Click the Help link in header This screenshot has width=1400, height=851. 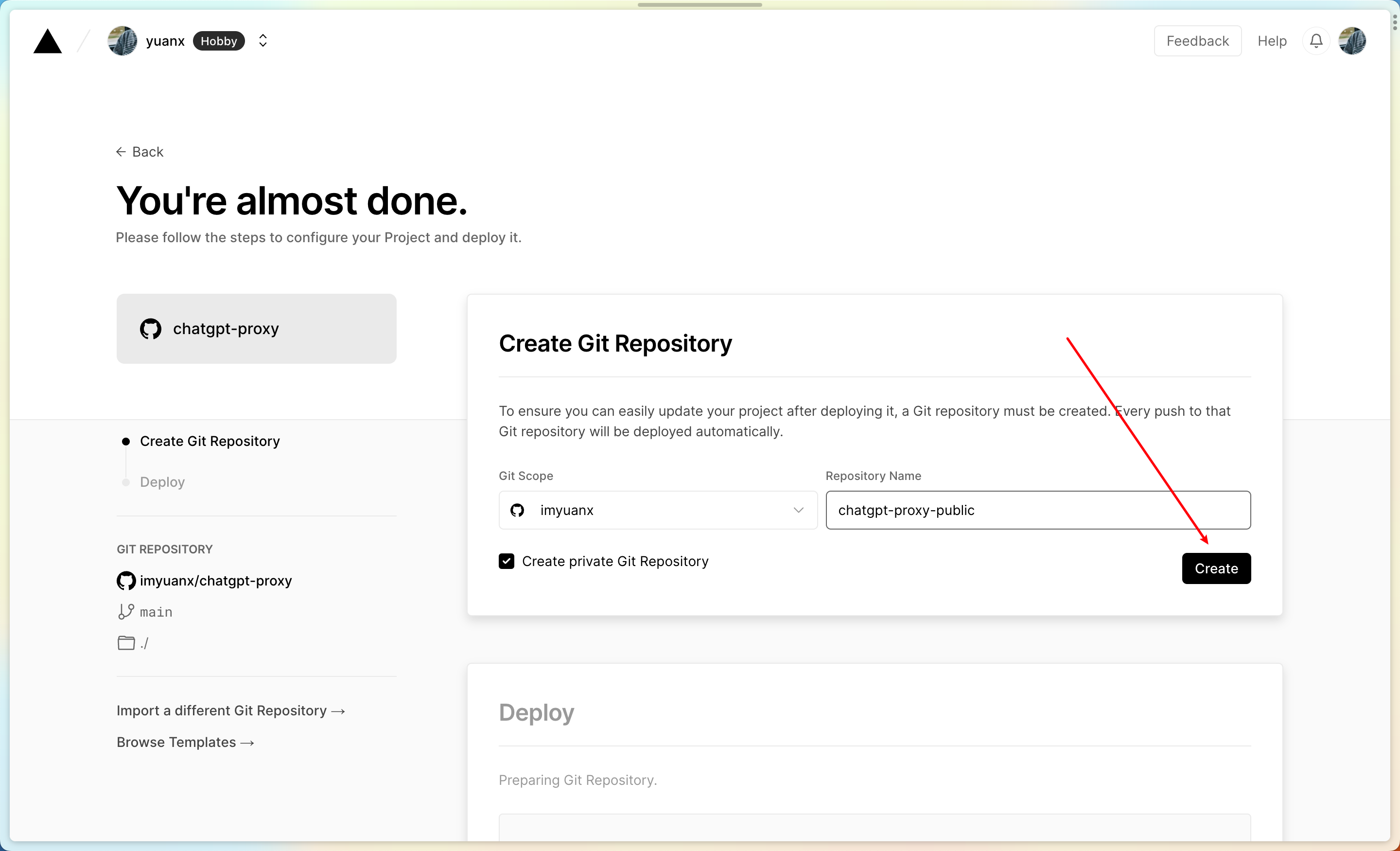coord(1272,41)
